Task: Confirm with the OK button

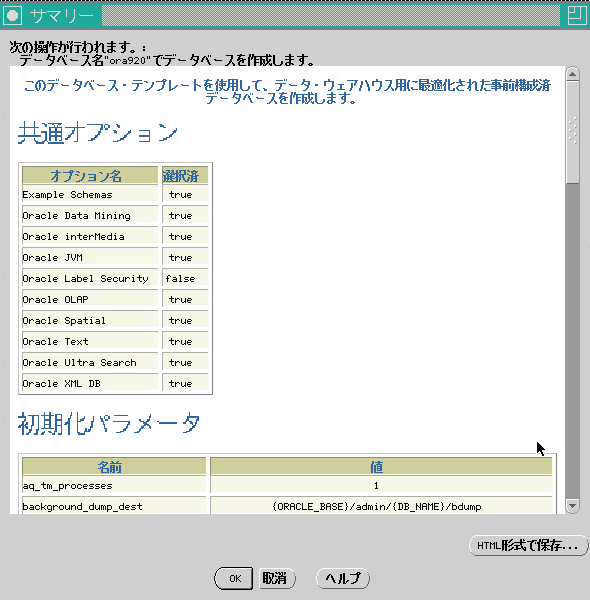Action: 234,578
